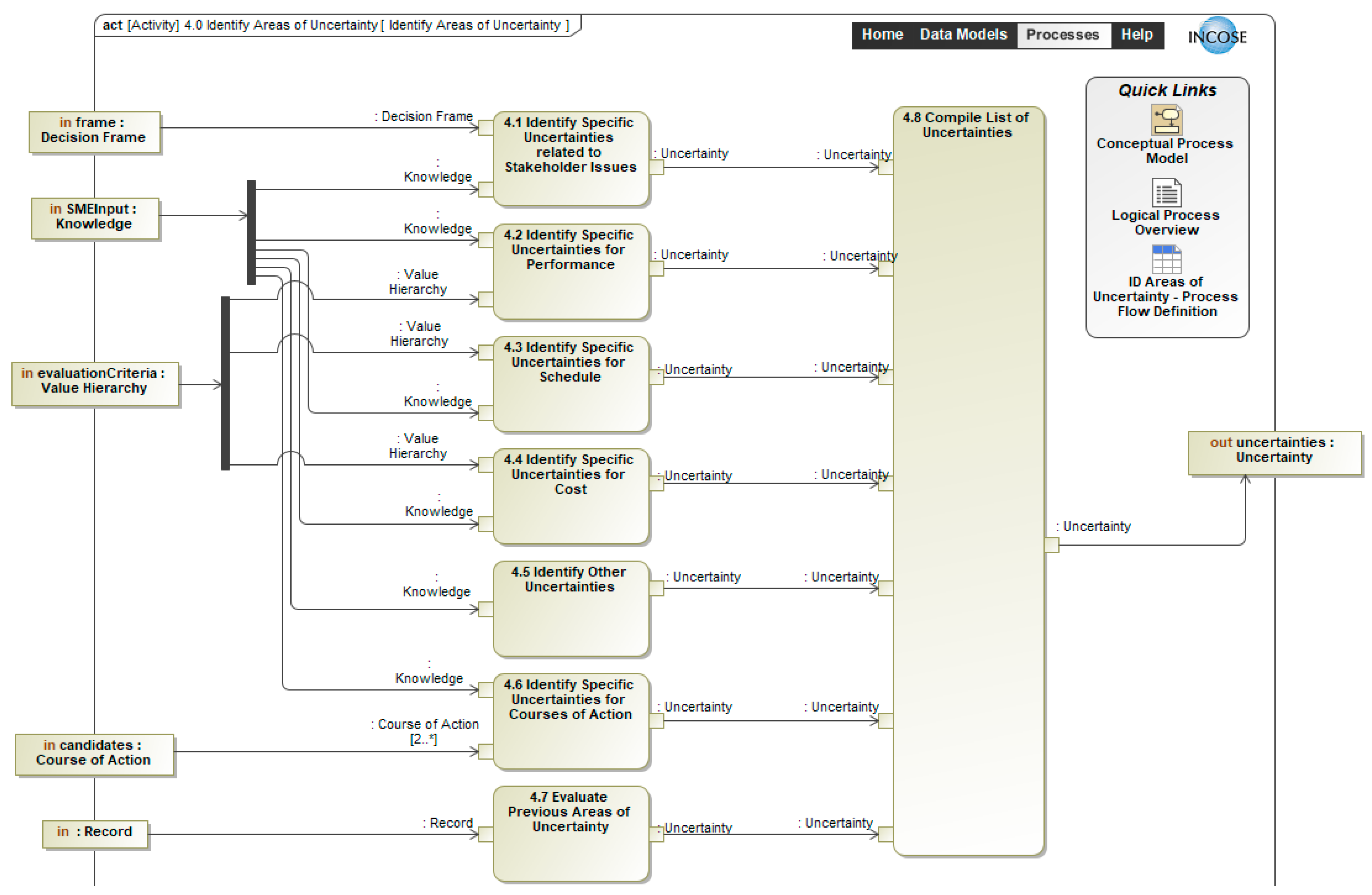Select the SMEInput Knowledge input parameter node
The height and width of the screenshot is (895, 1372).
tap(95, 217)
